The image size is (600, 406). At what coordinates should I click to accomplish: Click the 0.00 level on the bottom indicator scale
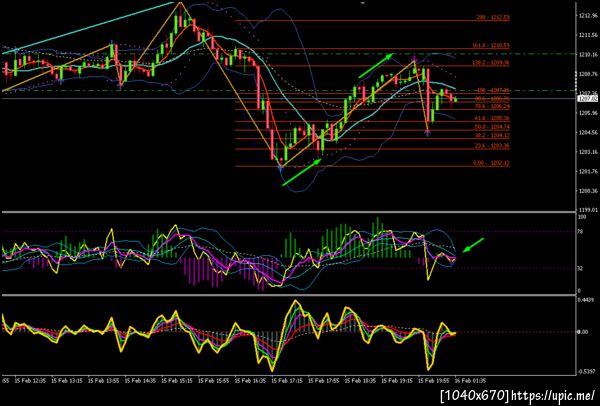(584, 332)
